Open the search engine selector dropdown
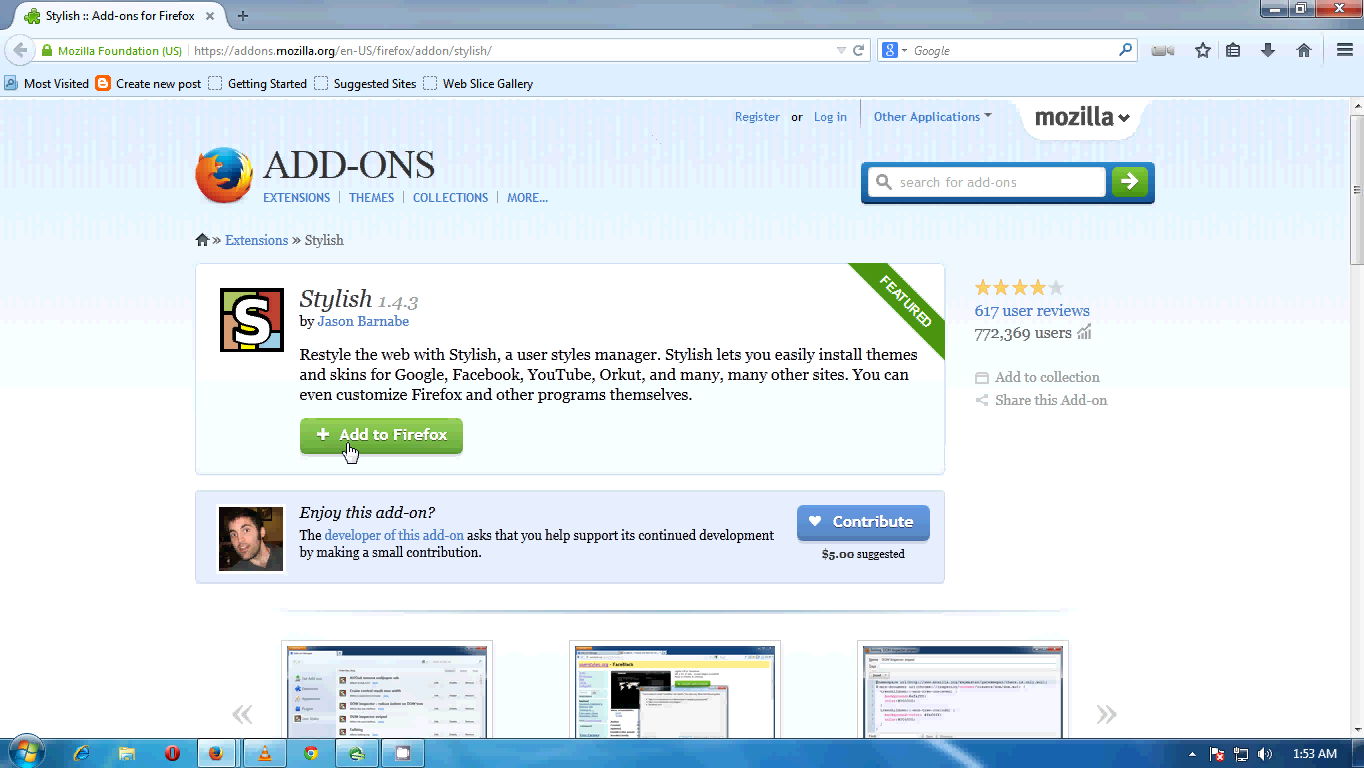 pyautogui.click(x=894, y=50)
